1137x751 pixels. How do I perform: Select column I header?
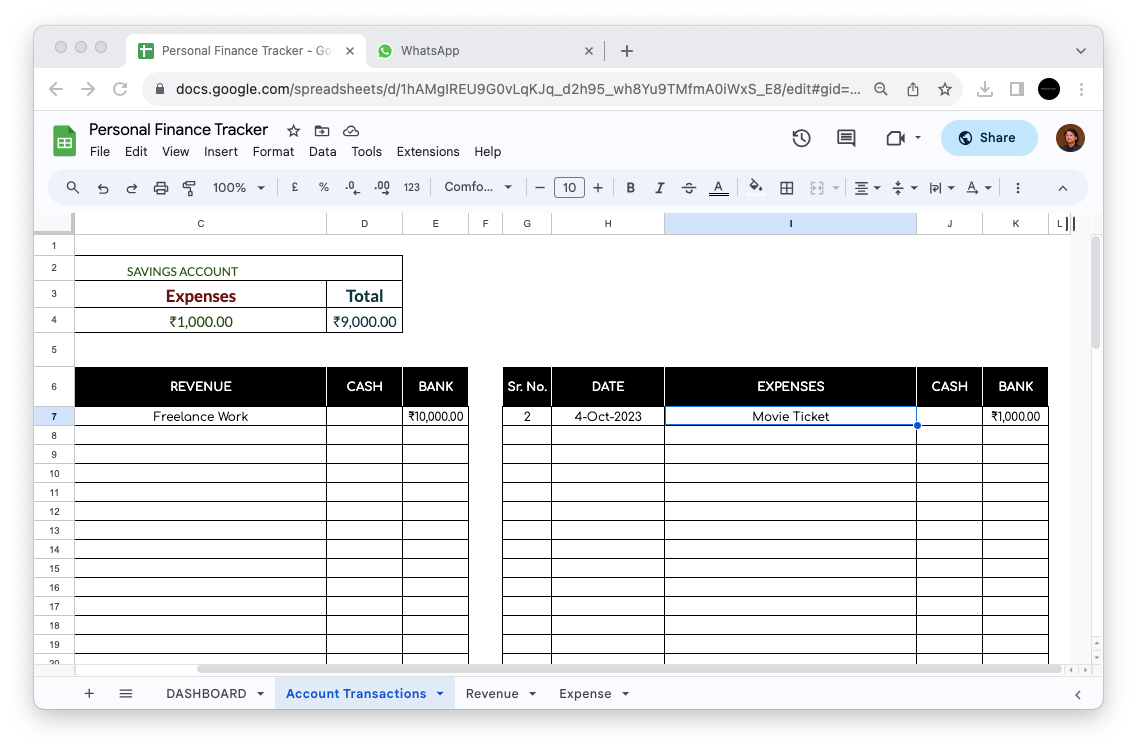(x=790, y=223)
